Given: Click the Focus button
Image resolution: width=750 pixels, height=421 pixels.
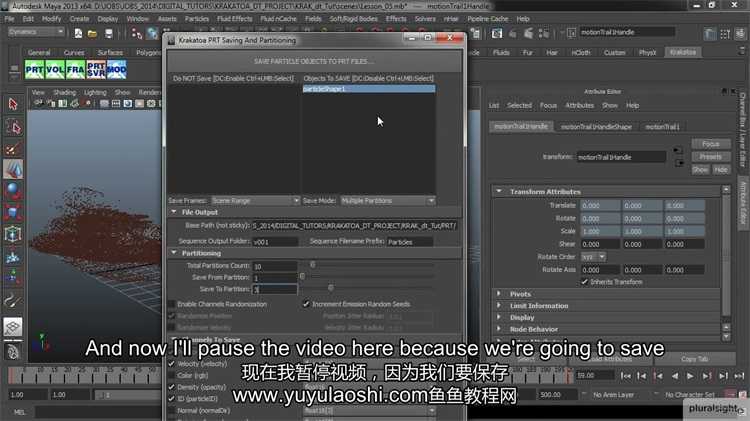Looking at the screenshot, I should [710, 144].
